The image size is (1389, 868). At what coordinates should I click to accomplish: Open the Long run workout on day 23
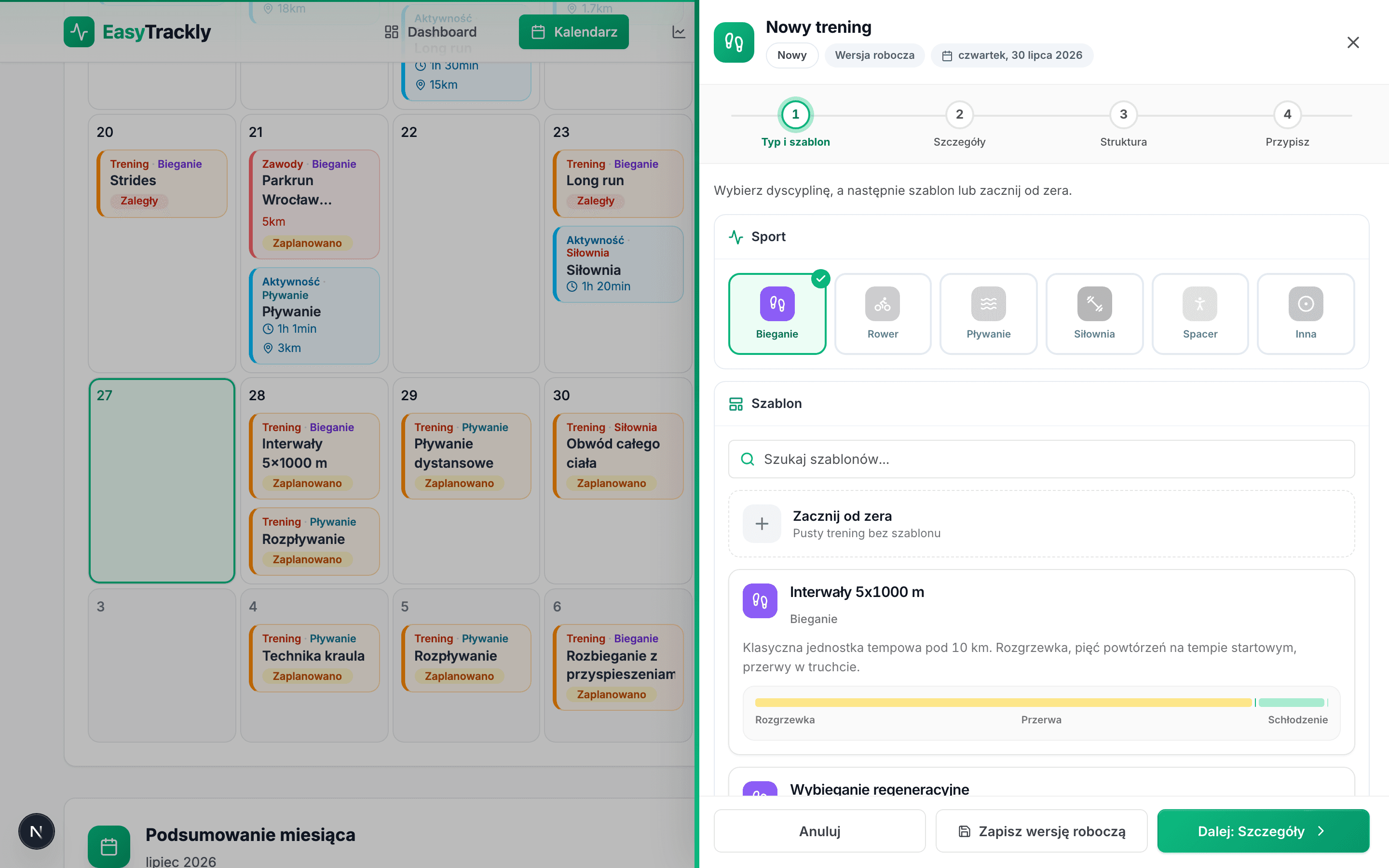618,184
